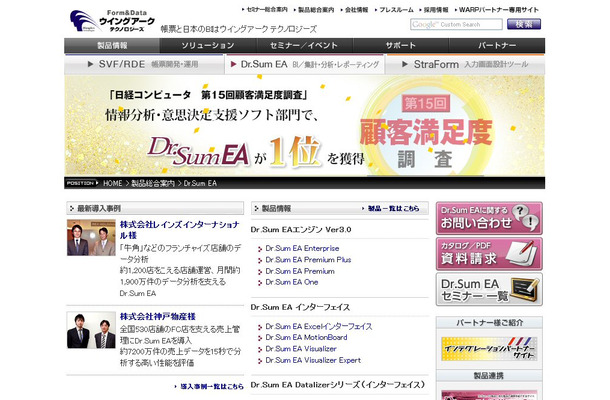Open the Dr.Sum EA MotionBoard link
The width and height of the screenshot is (610, 400).
coord(306,337)
